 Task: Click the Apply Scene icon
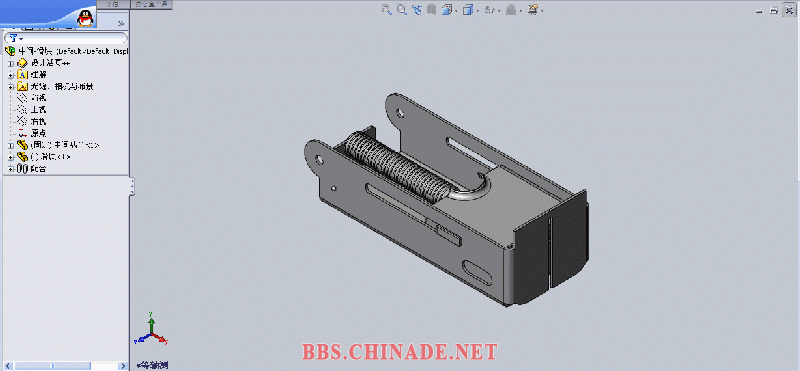[533, 9]
